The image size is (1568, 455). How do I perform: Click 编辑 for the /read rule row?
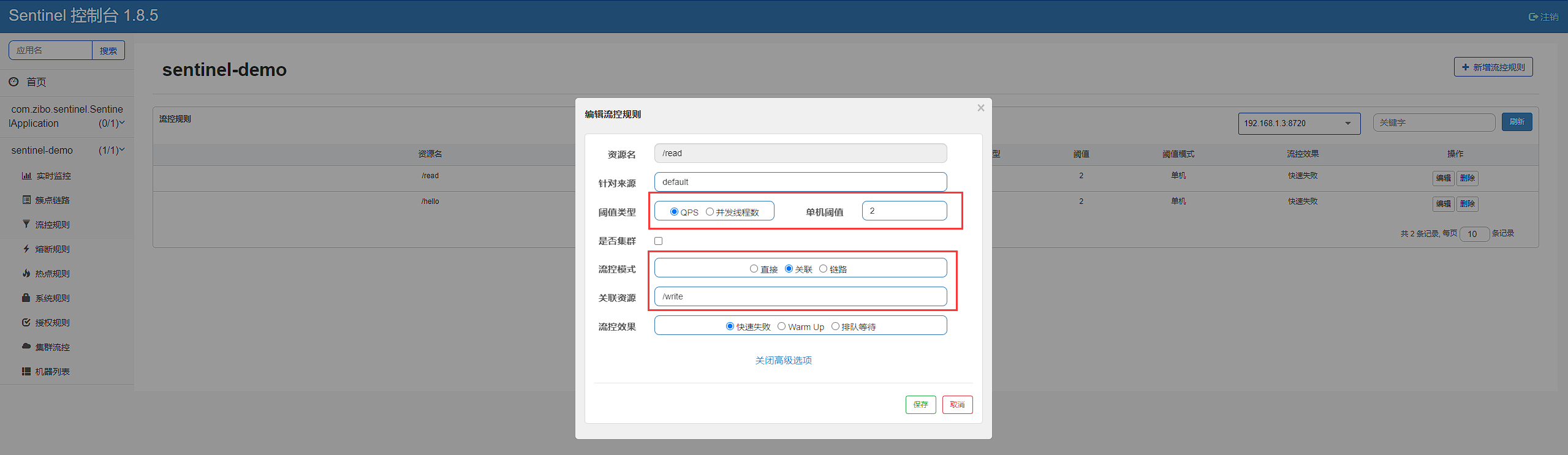1444,178
